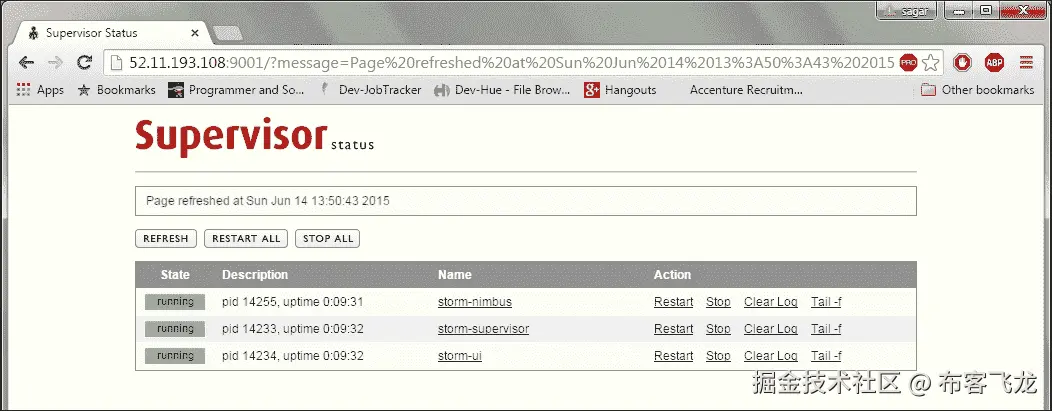Click the Name column header

(x=455, y=275)
